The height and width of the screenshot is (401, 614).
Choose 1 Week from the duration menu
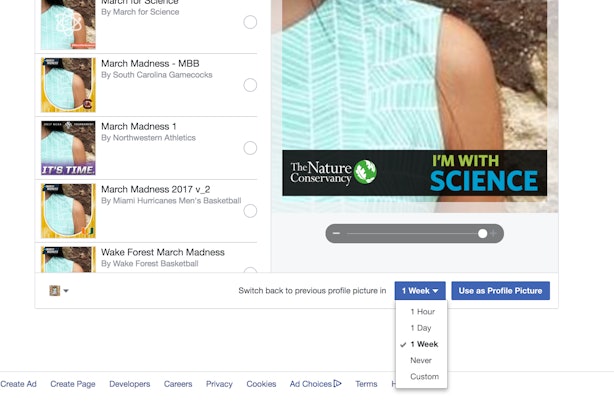tap(422, 344)
